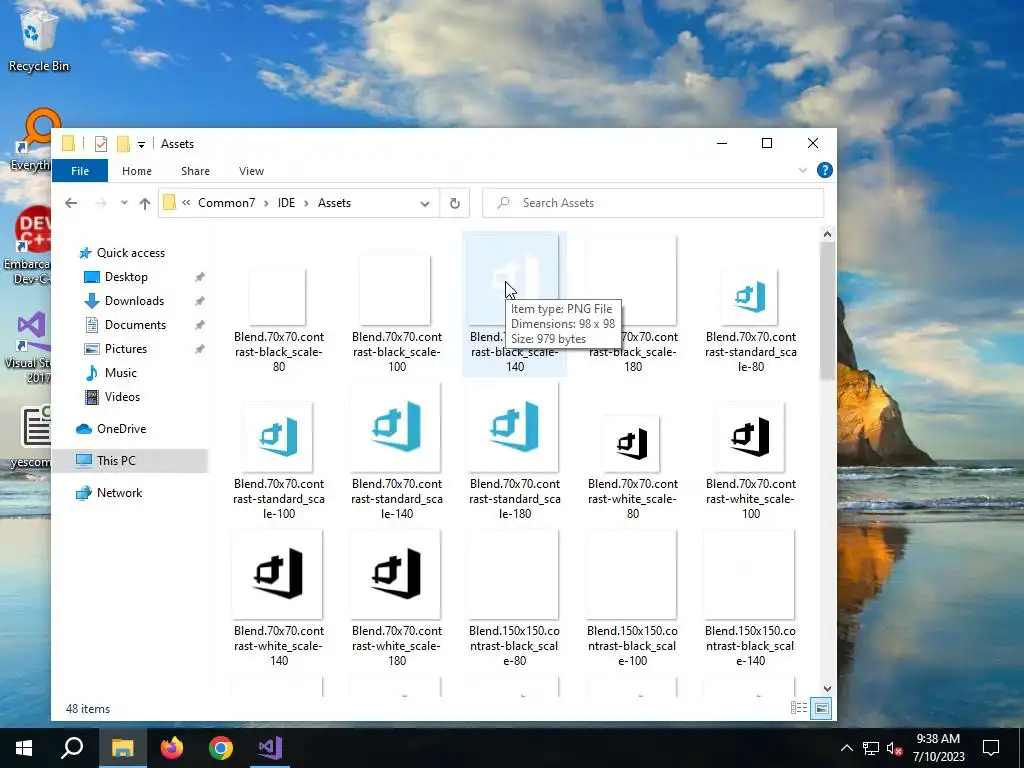Select Blend.70x70.contrast-standard_scale-140 icon

(395, 427)
